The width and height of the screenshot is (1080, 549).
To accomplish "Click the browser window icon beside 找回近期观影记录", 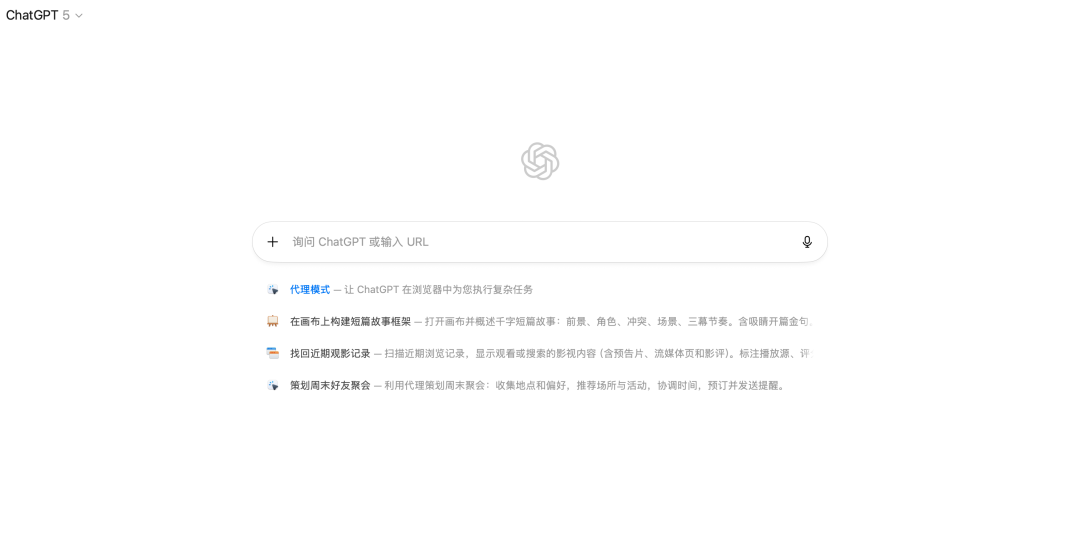I will click(x=273, y=353).
